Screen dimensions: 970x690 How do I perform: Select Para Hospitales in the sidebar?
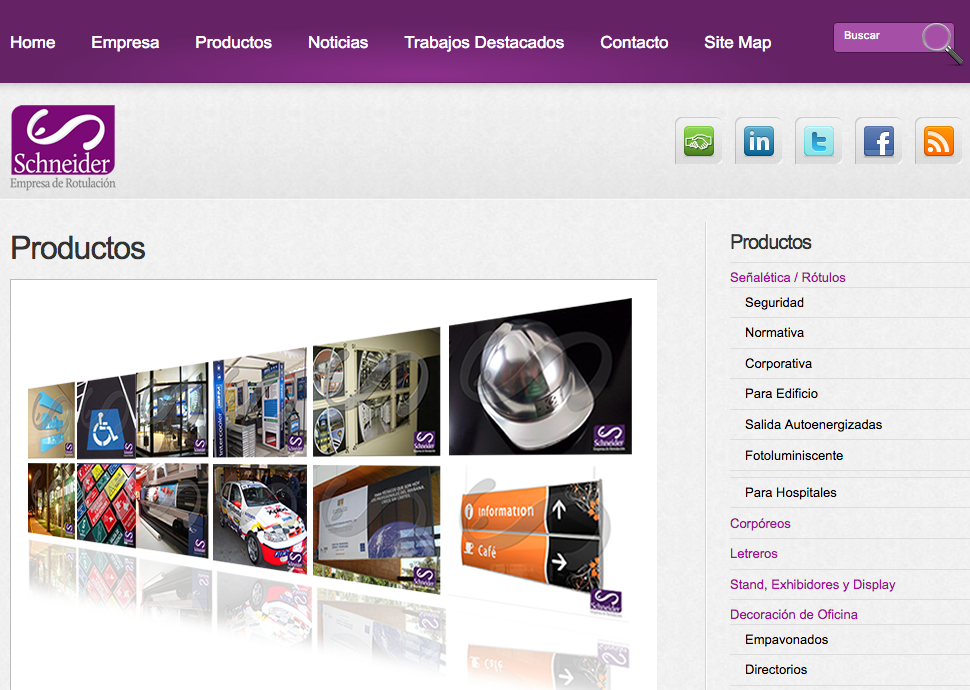(x=791, y=493)
